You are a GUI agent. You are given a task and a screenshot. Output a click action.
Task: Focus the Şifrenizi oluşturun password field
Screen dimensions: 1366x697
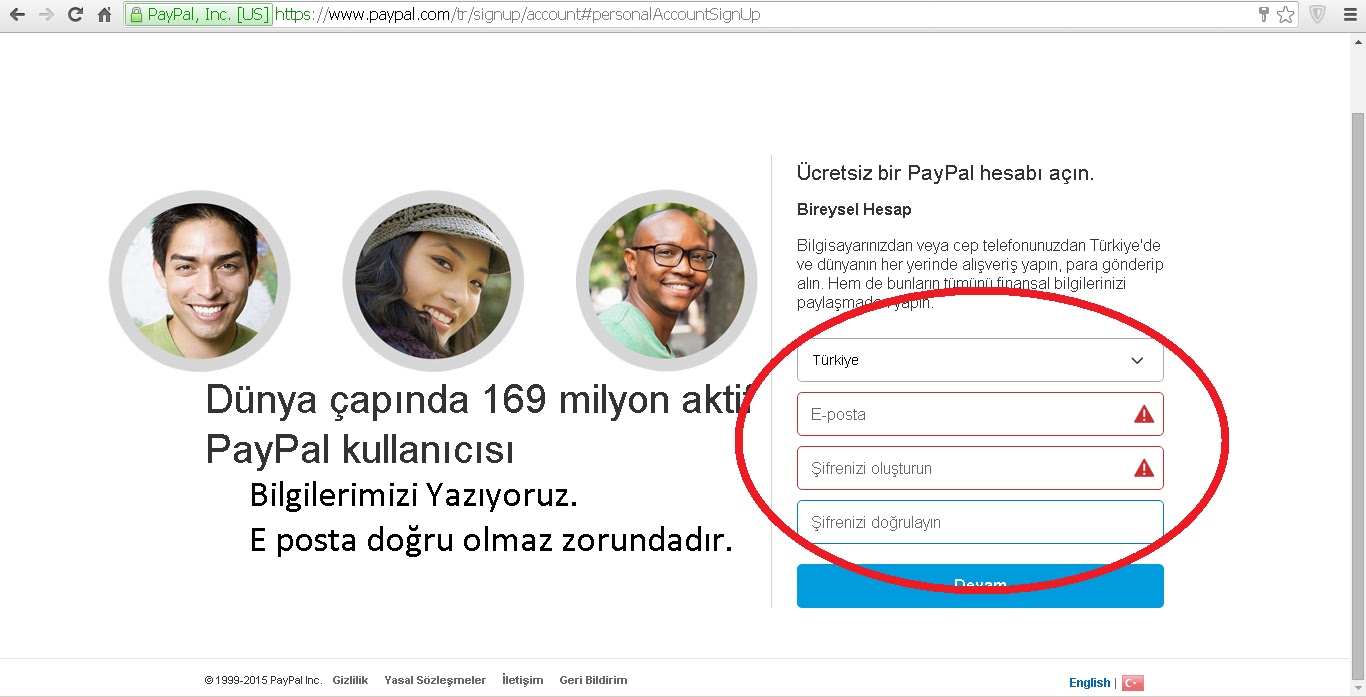(x=980, y=468)
